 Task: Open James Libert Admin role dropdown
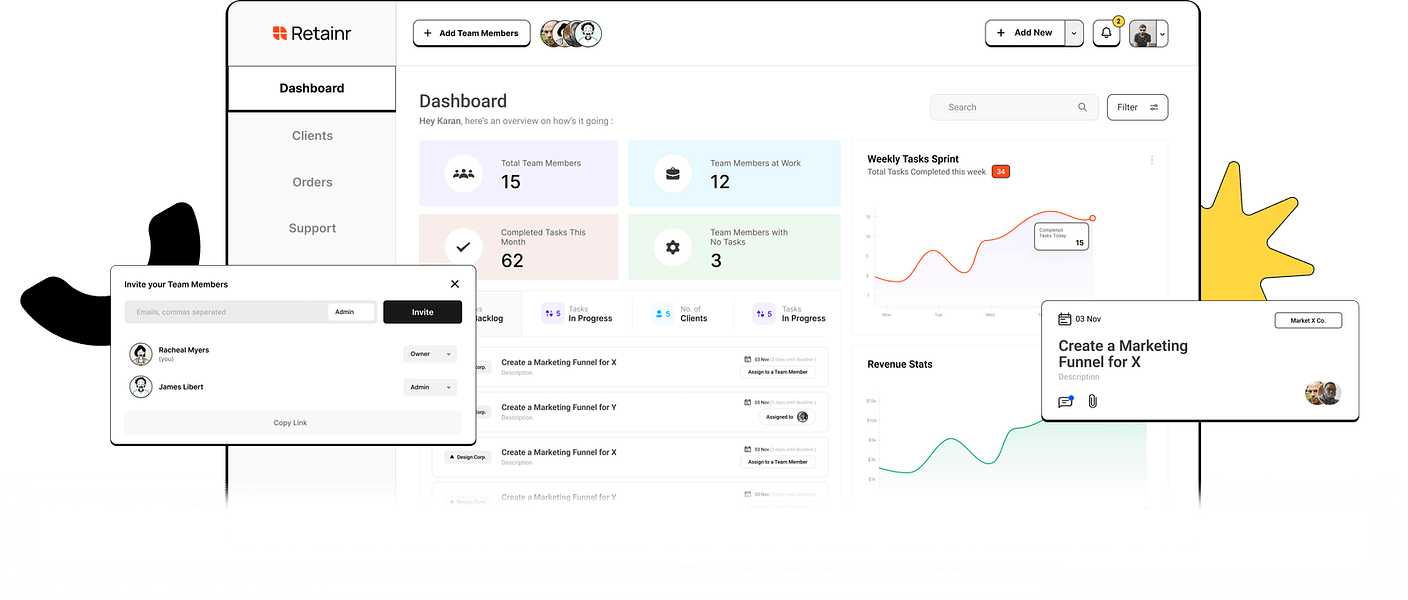[x=430, y=387]
